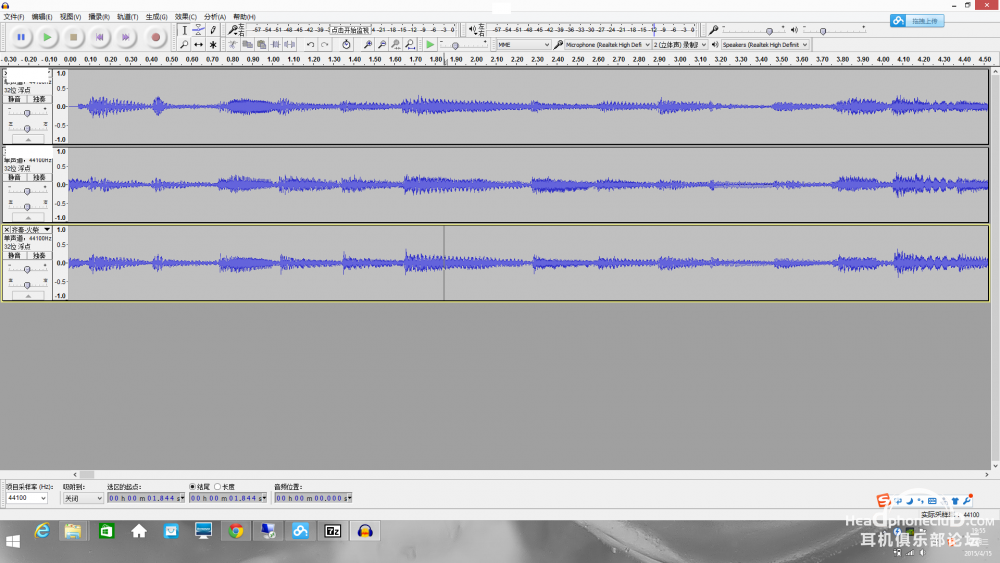The width and height of the screenshot is (1000, 563).
Task: Click Play-at-speed green arrow
Action: tap(430, 45)
